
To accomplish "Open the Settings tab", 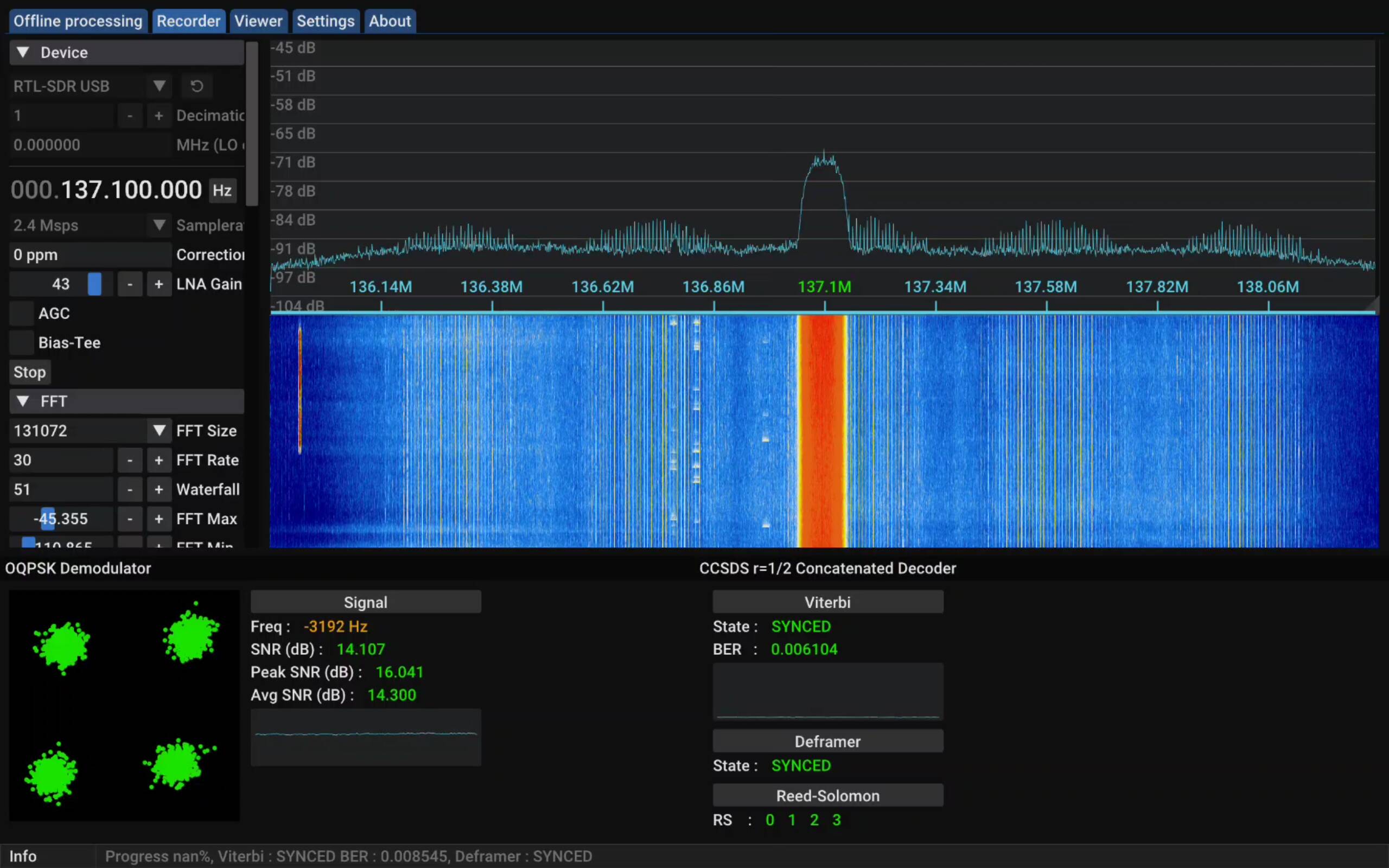I will coord(326,21).
